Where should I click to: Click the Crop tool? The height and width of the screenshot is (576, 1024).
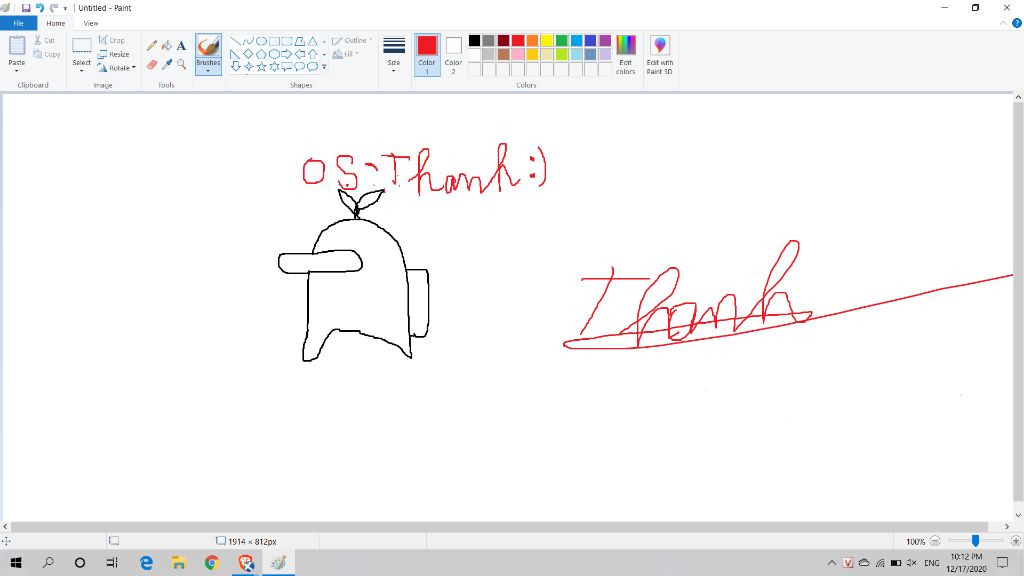[112, 40]
